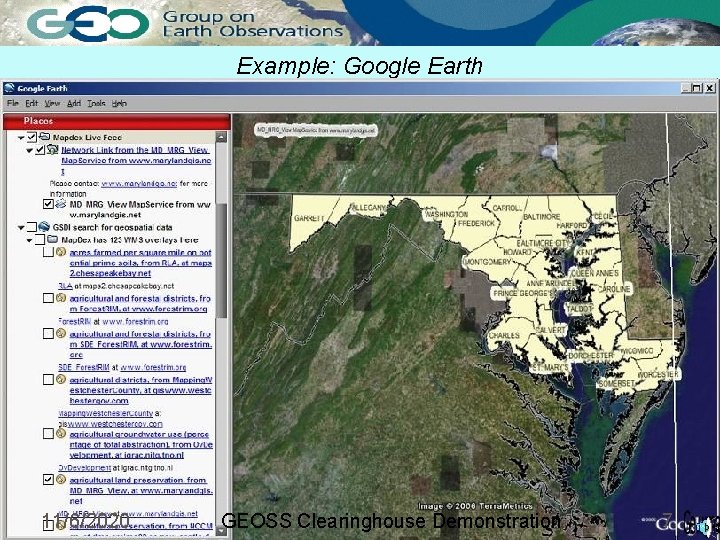Click the overlay icon for MD MRG View MapService
The width and height of the screenshot is (720, 540).
click(x=61, y=204)
